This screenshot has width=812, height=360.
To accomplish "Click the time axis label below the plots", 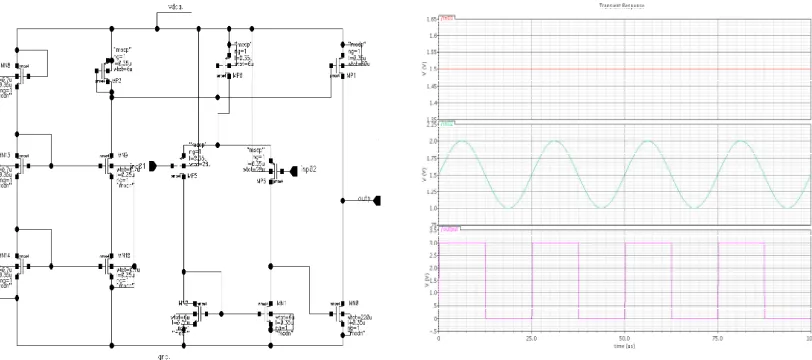I will coord(625,345).
